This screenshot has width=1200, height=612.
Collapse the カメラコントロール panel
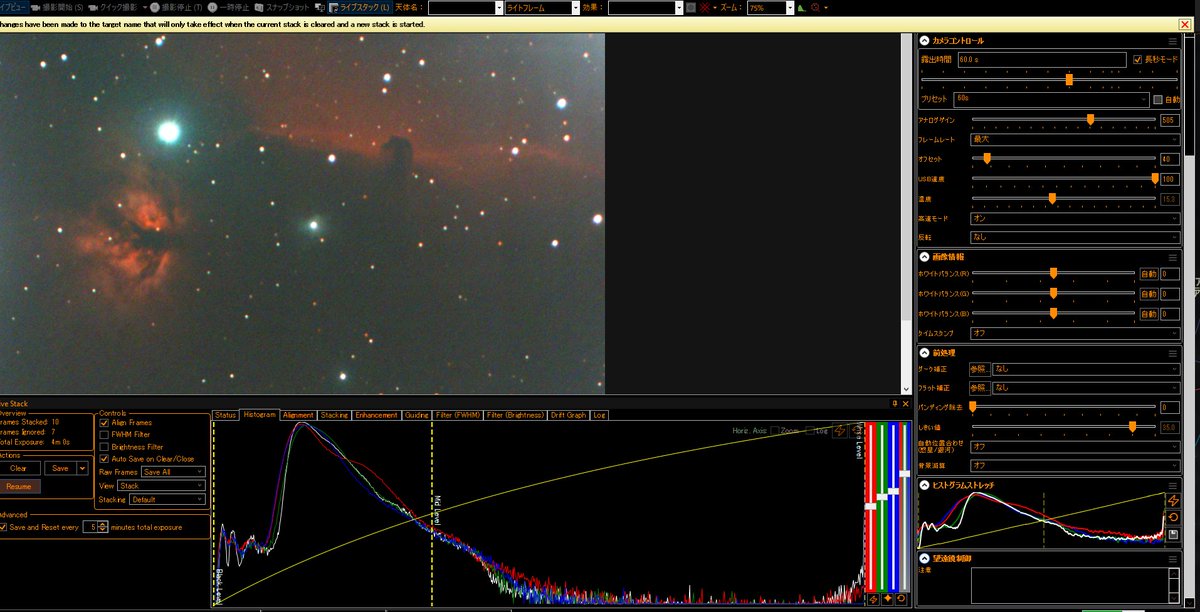tap(925, 41)
